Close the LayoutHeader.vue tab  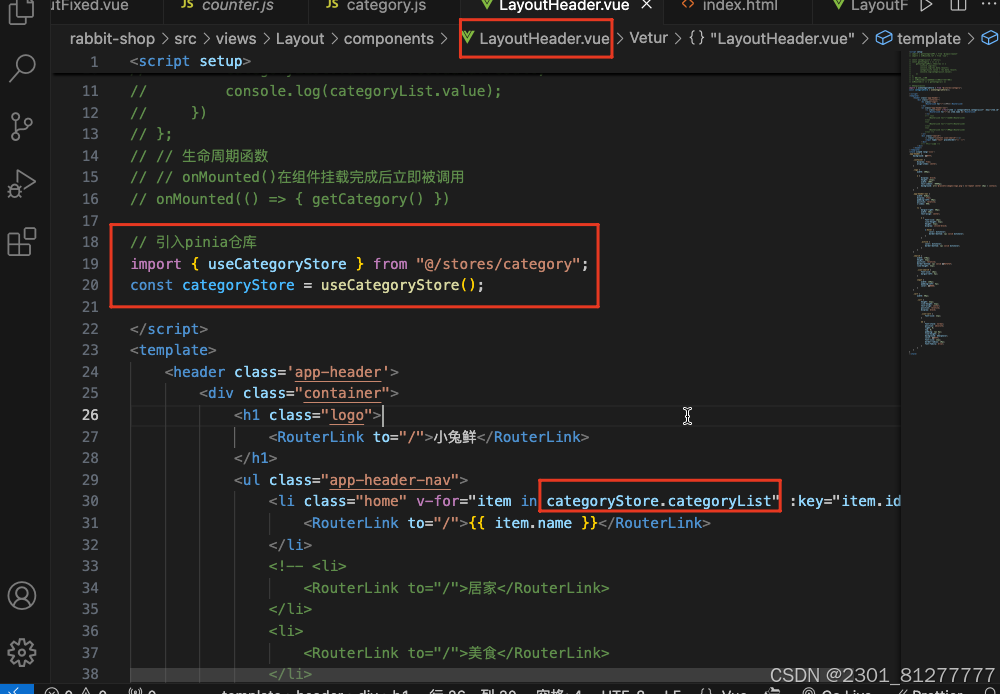click(646, 6)
